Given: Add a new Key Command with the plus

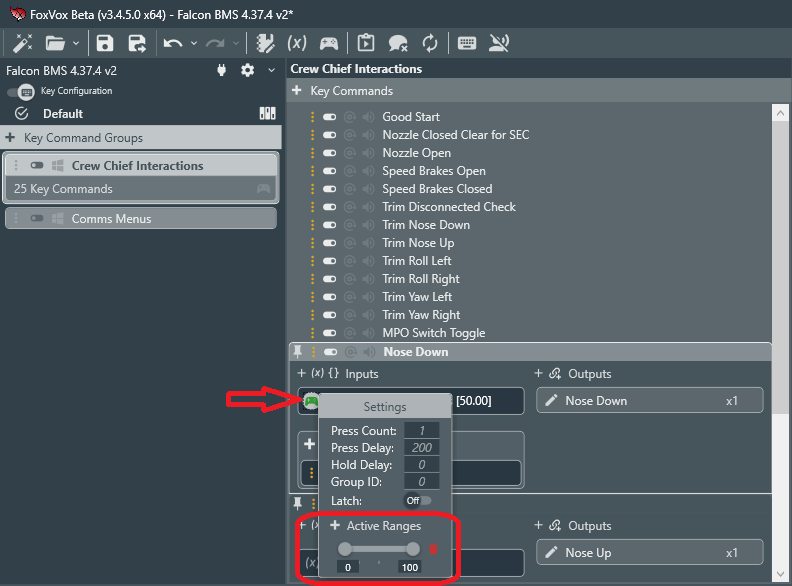Looking at the screenshot, I should pyautogui.click(x=297, y=90).
